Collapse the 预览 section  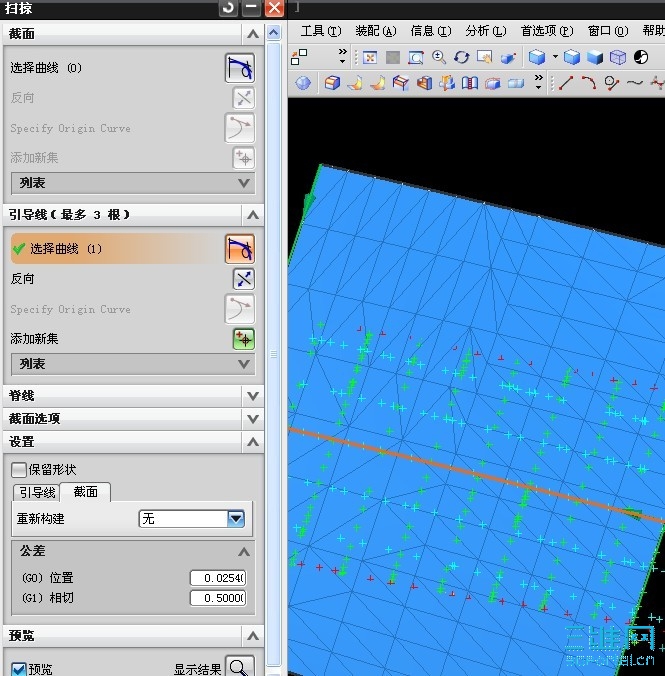click(x=253, y=636)
